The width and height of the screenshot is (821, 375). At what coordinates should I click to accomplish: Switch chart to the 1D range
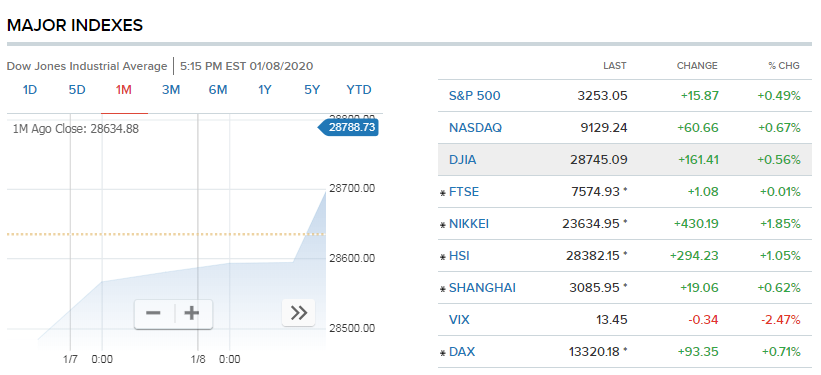pos(30,90)
